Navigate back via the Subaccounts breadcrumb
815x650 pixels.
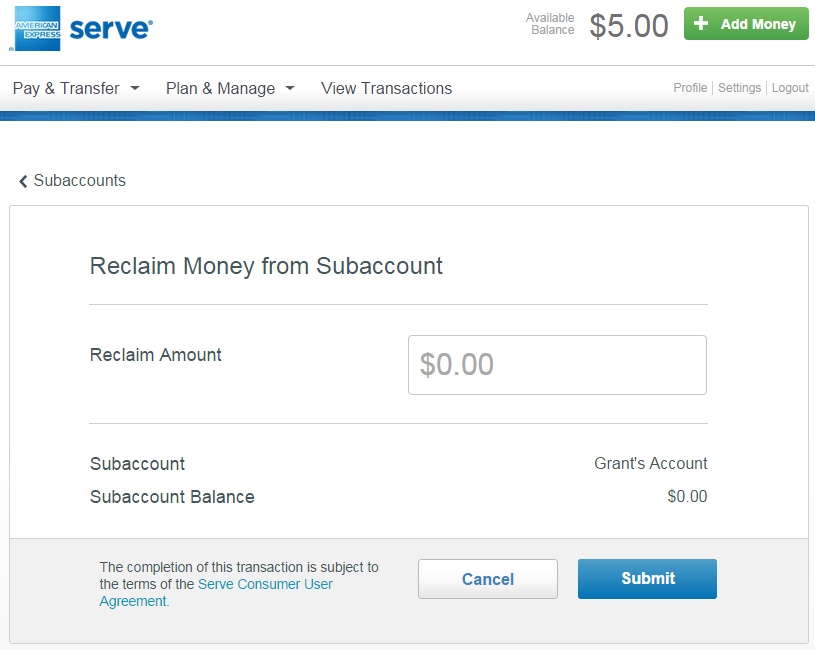coord(77,180)
